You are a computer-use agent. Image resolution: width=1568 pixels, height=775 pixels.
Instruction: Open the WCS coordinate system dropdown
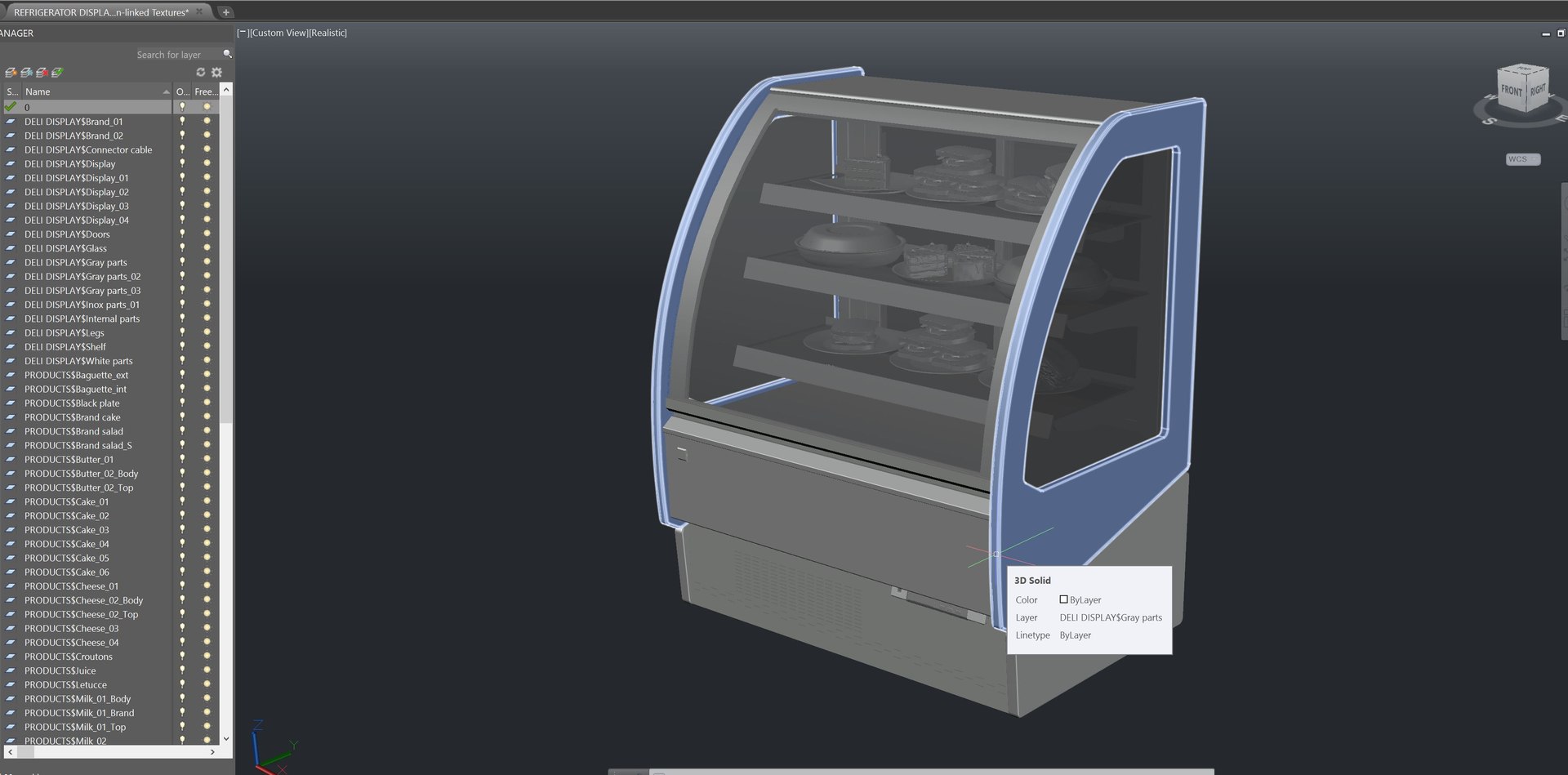(x=1523, y=159)
